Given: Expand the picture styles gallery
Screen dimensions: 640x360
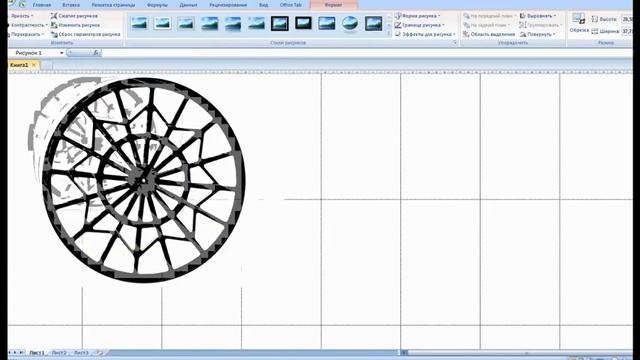Looking at the screenshot, I should click(388, 34).
